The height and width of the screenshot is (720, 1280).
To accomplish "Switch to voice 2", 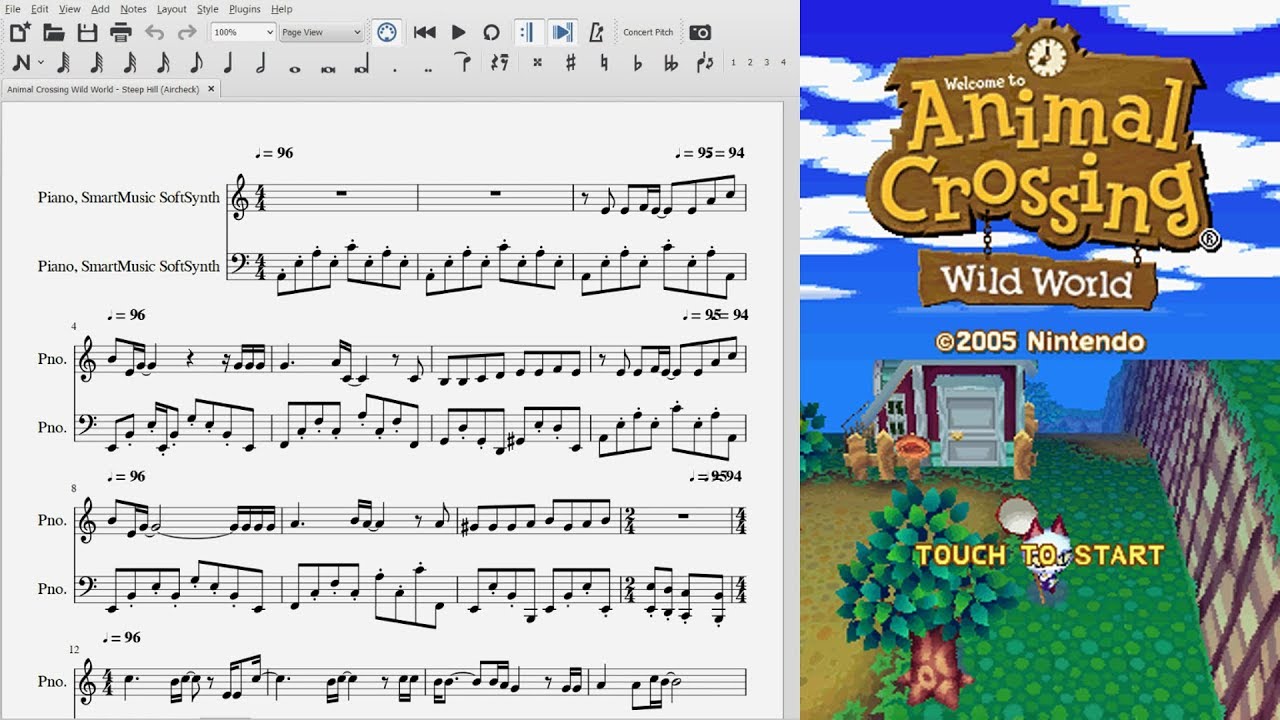I will (x=750, y=62).
